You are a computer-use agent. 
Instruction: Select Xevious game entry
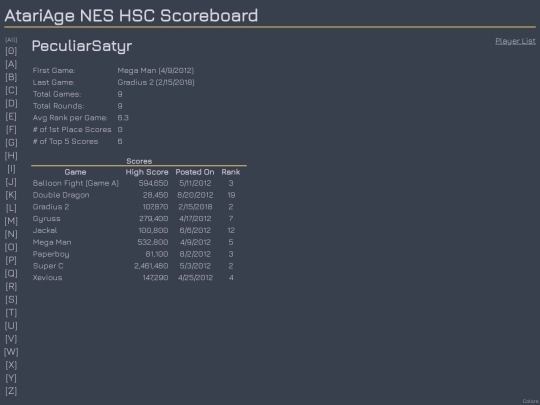(48, 278)
